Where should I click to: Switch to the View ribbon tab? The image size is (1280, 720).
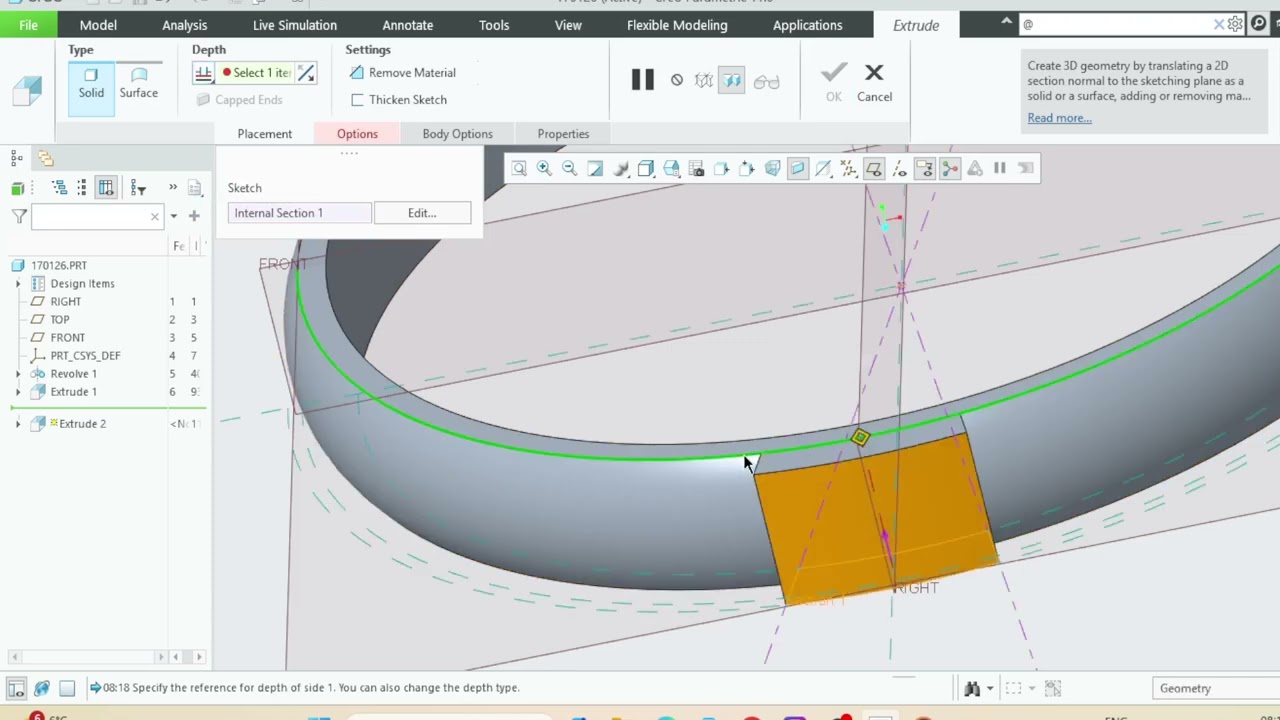point(568,25)
